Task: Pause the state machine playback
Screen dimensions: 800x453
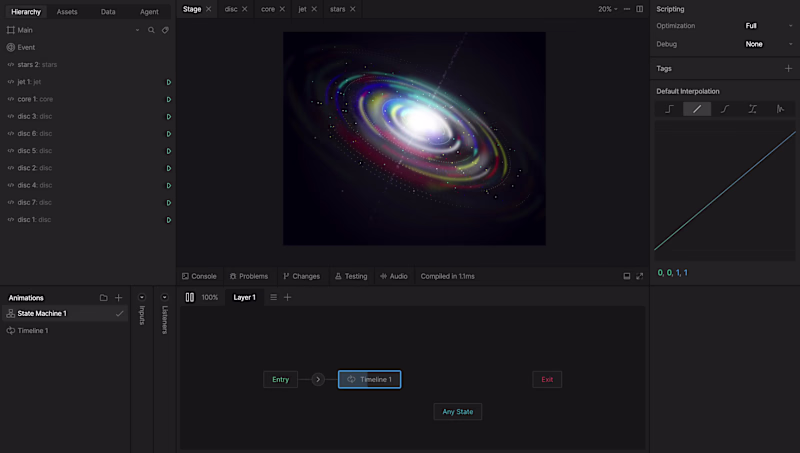Action: pyautogui.click(x=190, y=297)
